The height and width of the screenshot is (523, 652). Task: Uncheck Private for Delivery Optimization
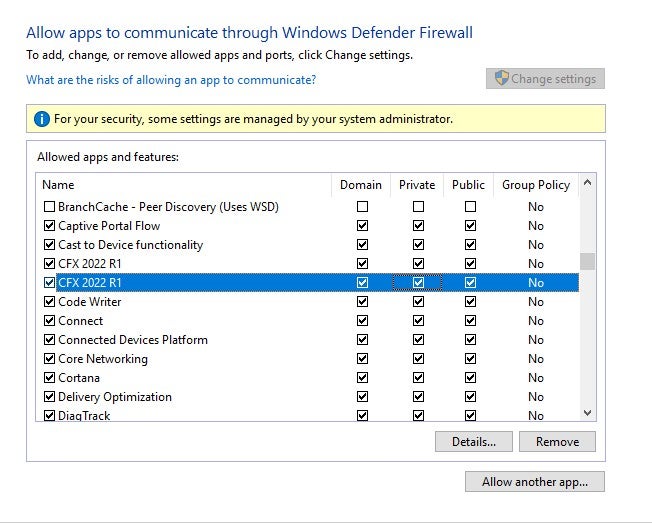(x=418, y=397)
